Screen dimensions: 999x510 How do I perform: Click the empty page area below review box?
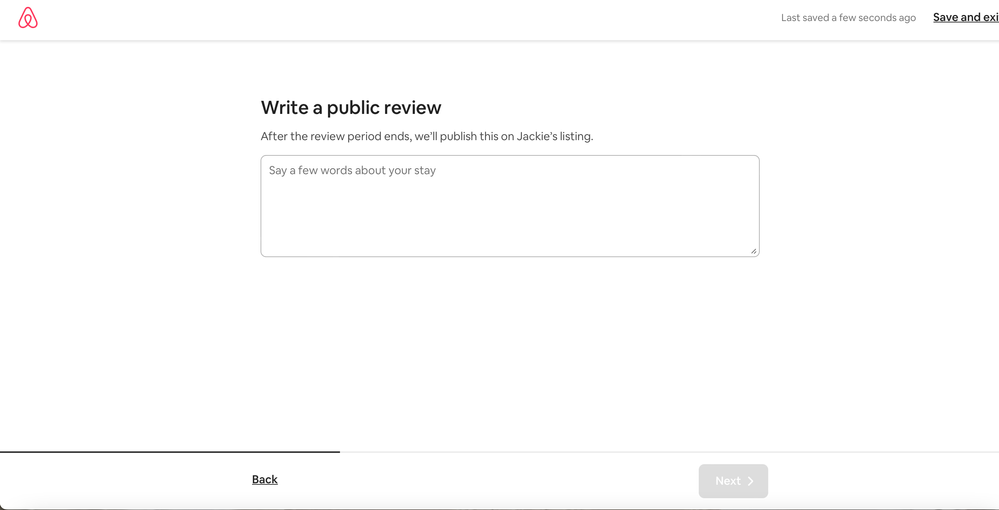click(x=509, y=350)
